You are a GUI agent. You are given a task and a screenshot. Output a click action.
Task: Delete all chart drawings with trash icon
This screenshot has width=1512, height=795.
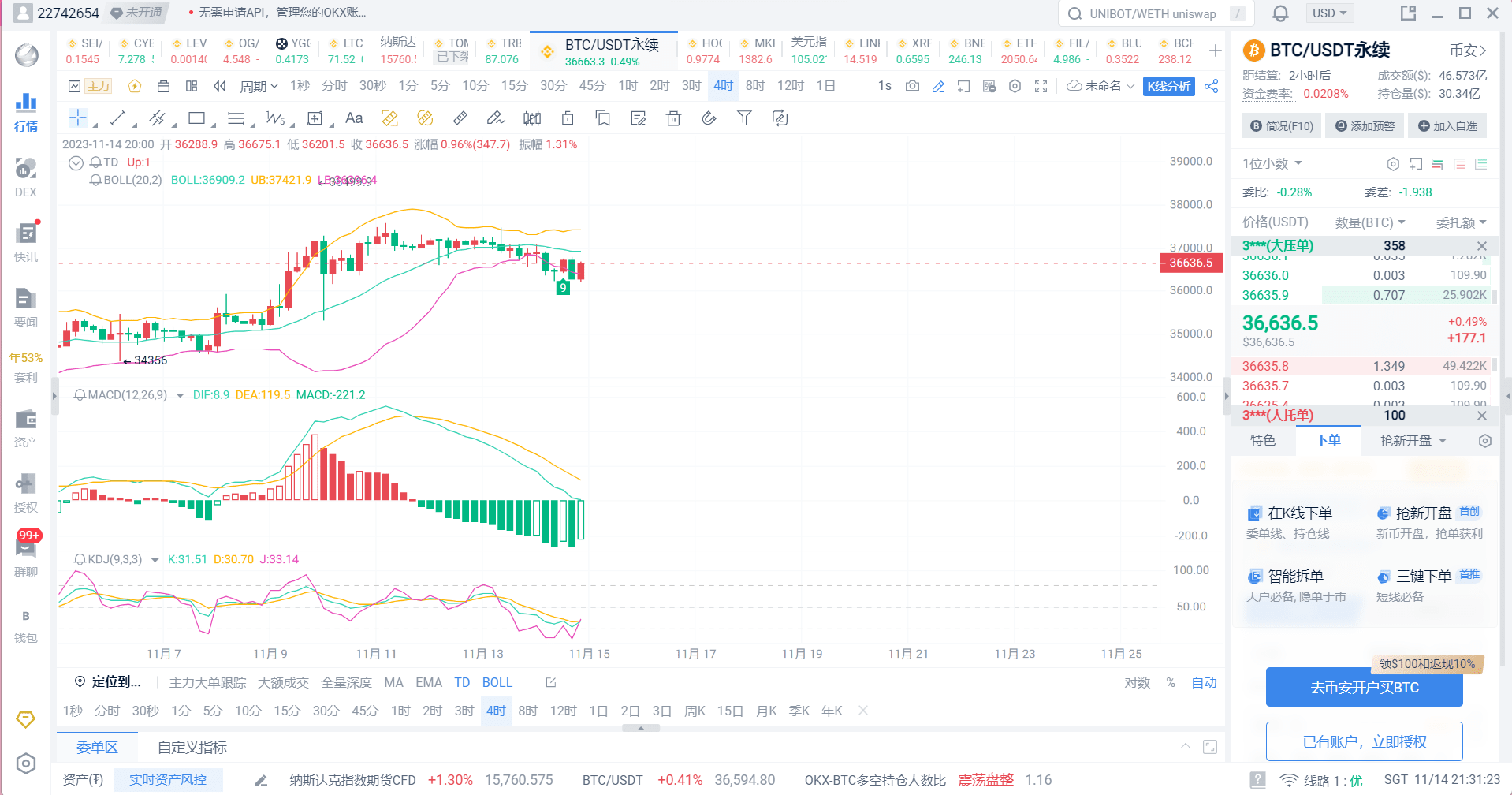click(x=672, y=118)
